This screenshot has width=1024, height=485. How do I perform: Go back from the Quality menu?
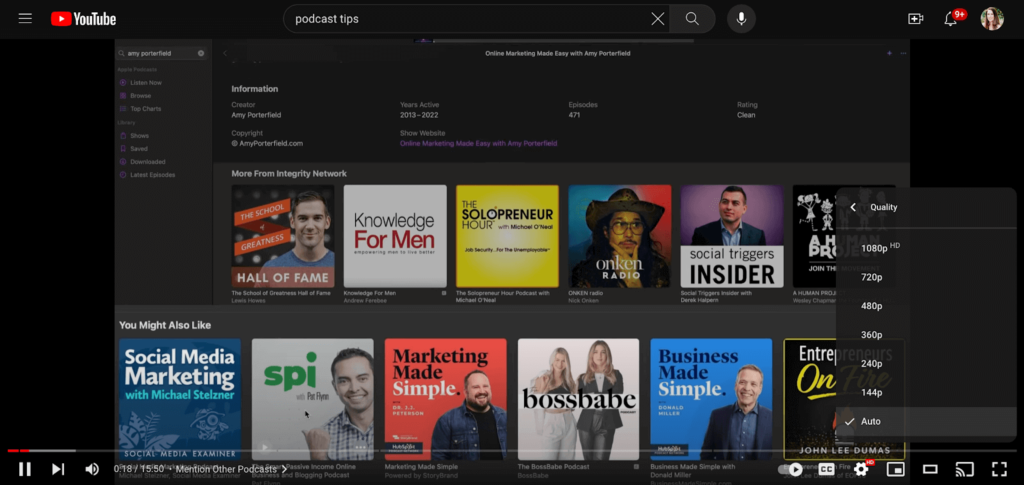(853, 207)
